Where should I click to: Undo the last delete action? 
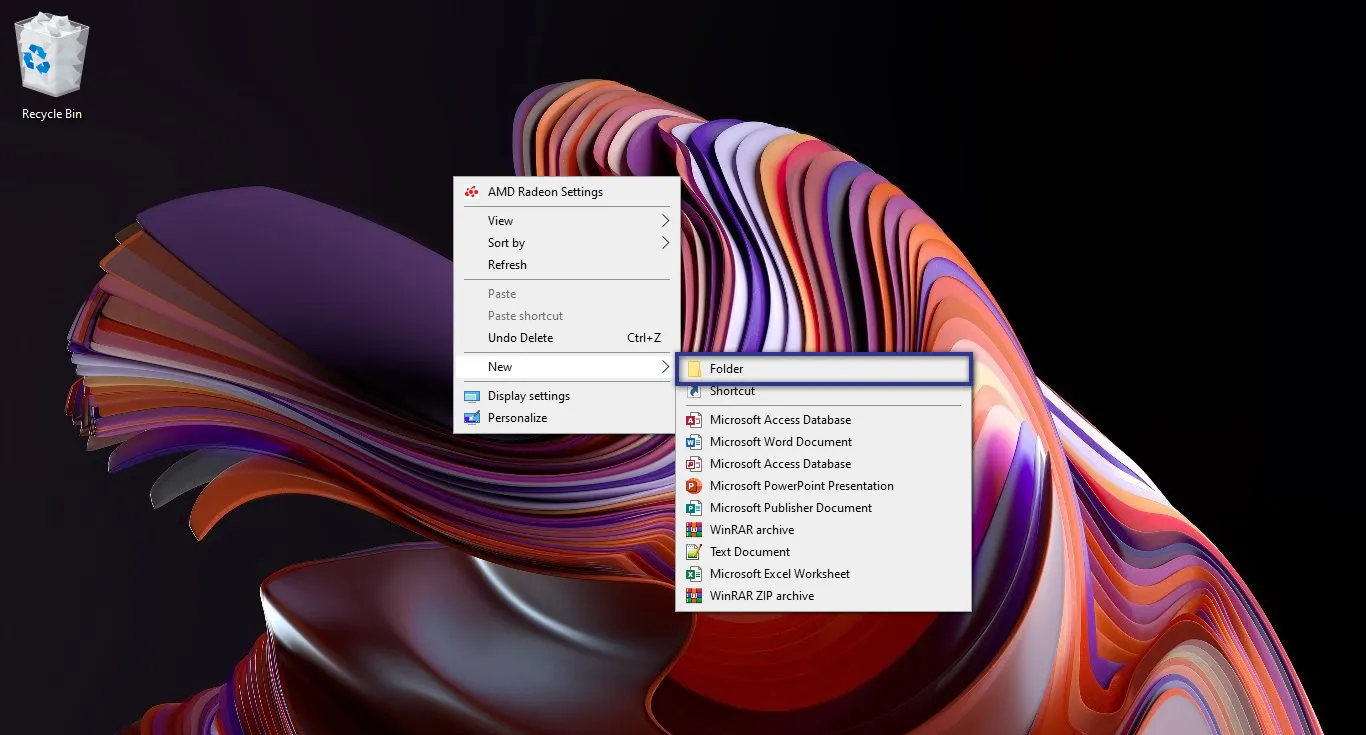click(519, 337)
